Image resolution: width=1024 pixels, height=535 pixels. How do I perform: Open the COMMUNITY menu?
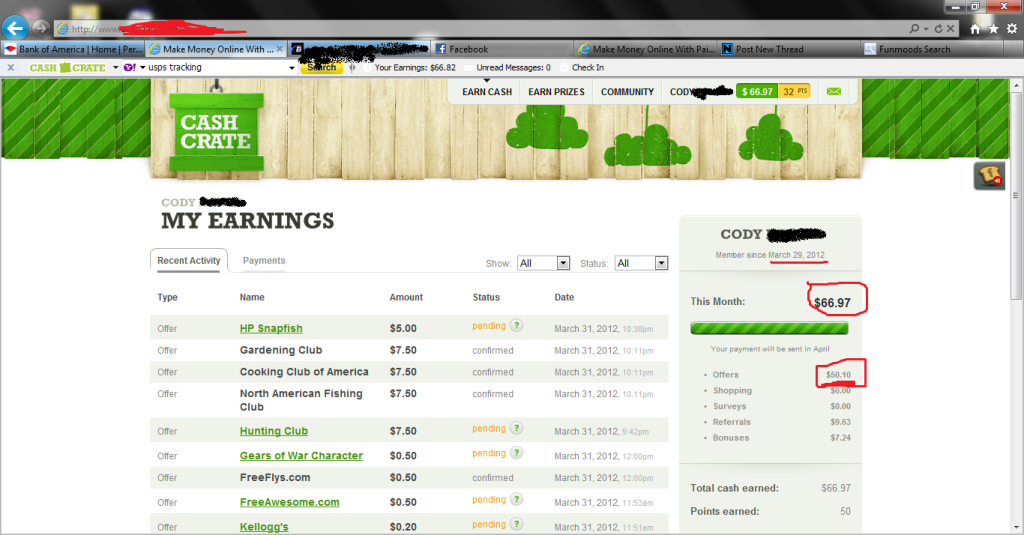[x=628, y=92]
